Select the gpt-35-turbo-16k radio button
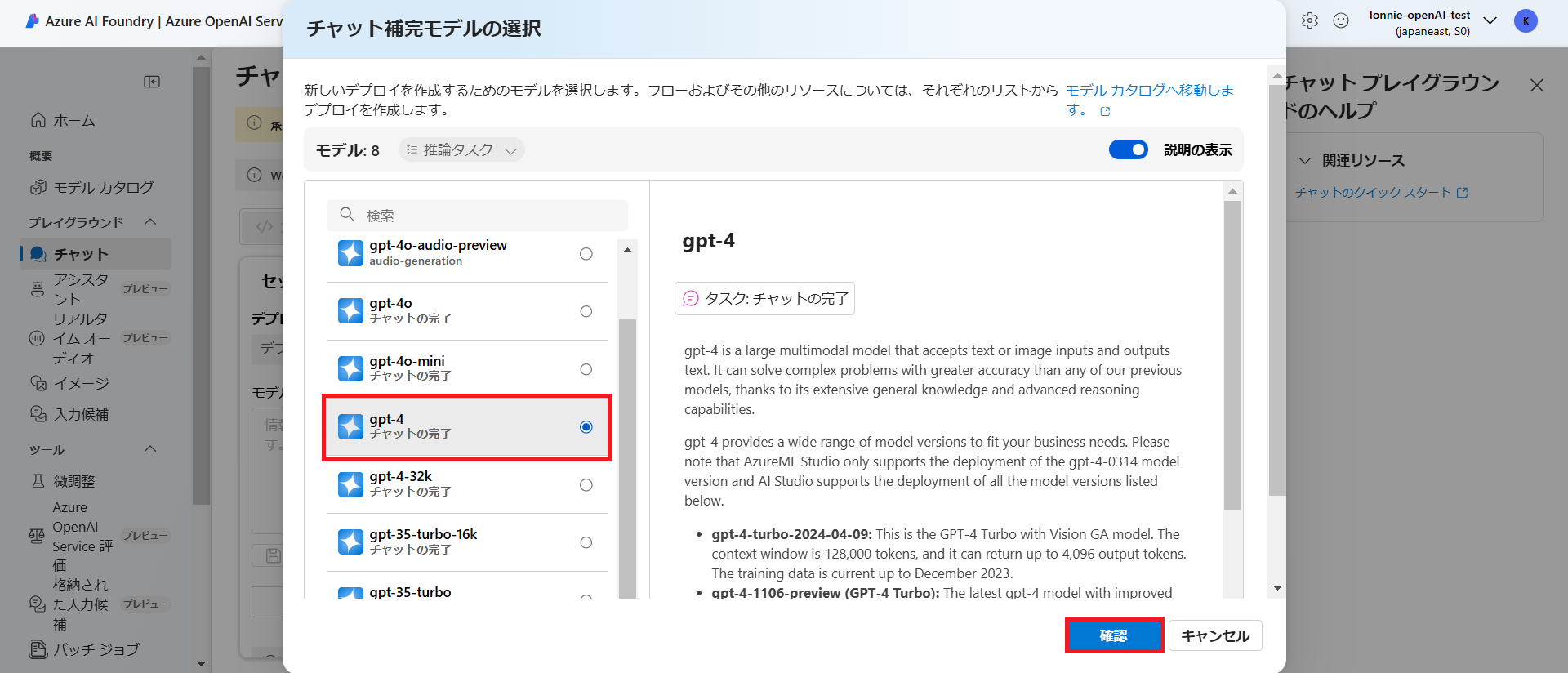This screenshot has height=673, width=1568. coord(586,542)
